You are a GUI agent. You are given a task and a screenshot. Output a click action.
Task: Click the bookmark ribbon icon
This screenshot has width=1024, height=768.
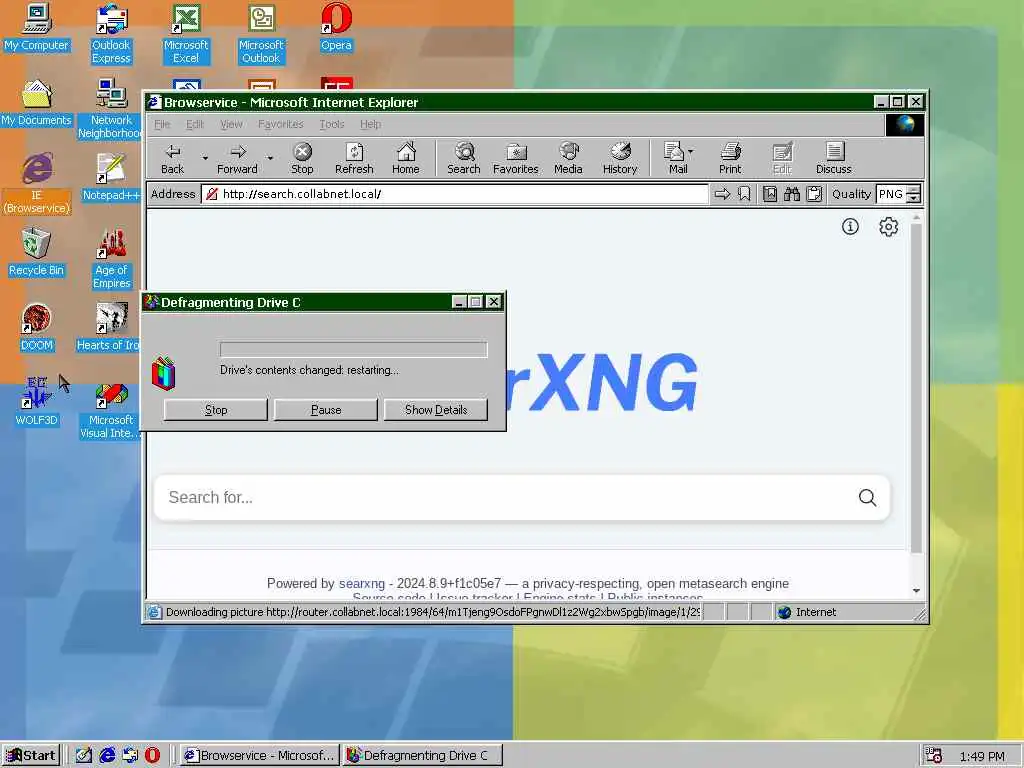tap(744, 194)
